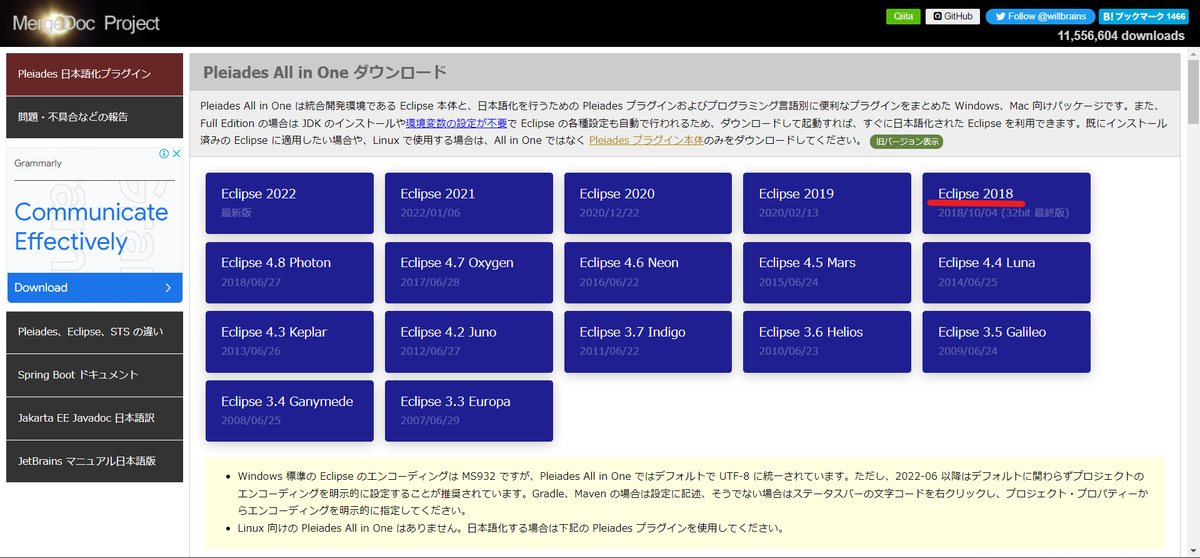Screen dimensions: 1200x558
Task: Open the Grammarly Communicate Effectively ad
Action: pos(91,226)
